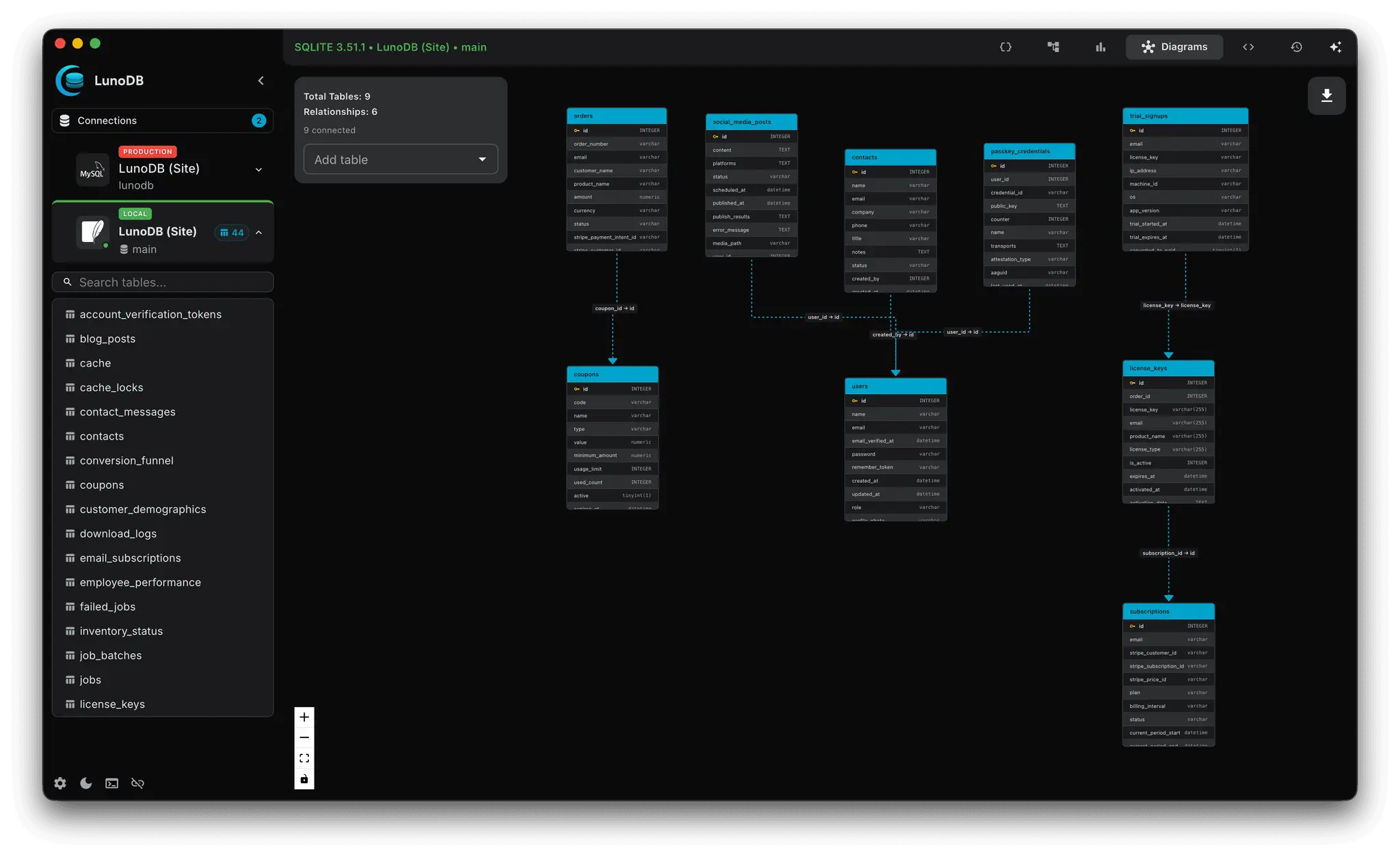
Task: Click the LunoDB logo icon
Action: pos(70,81)
